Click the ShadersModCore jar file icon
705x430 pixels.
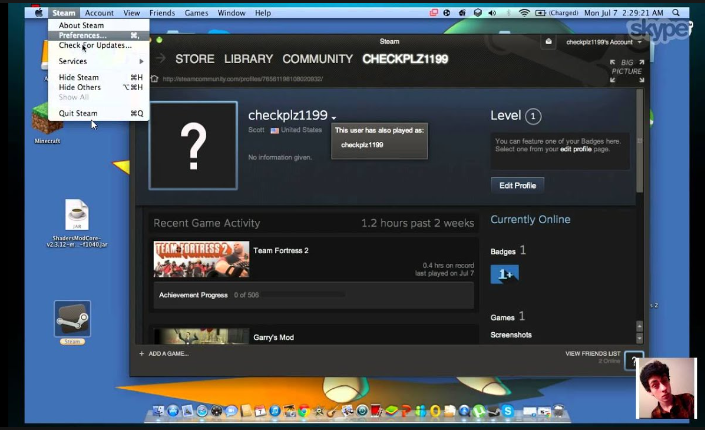tap(77, 215)
